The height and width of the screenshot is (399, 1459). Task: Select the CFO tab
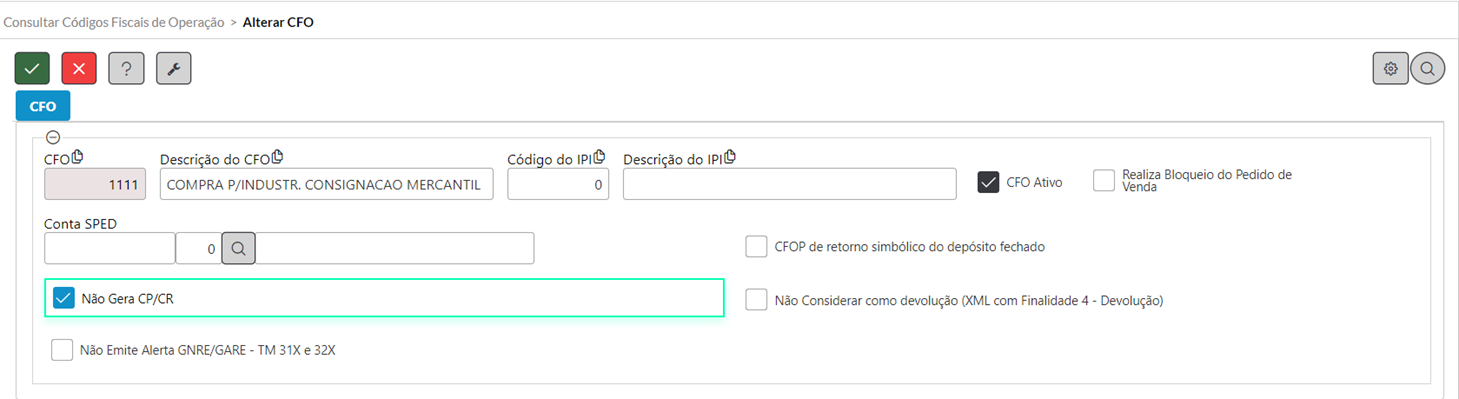coord(43,106)
